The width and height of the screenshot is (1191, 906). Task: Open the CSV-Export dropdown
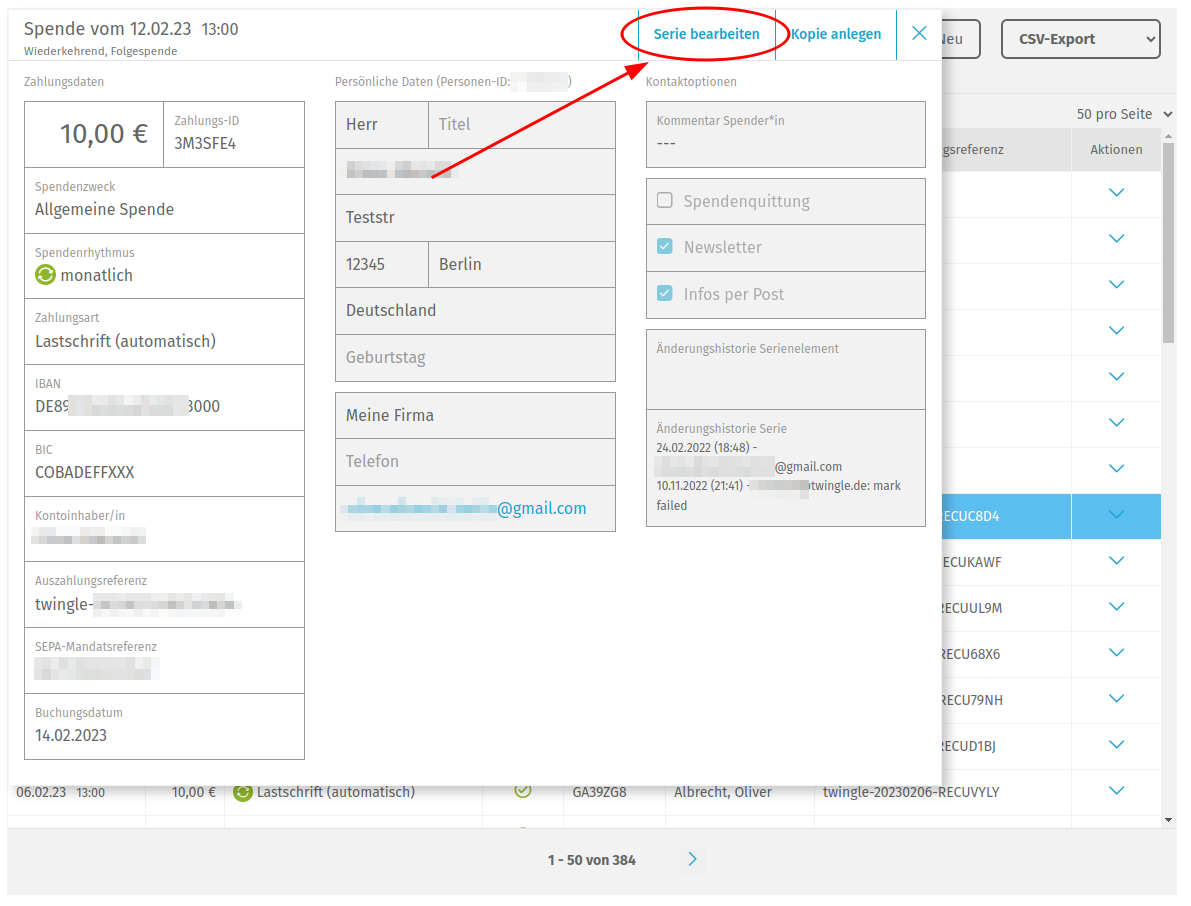(x=1080, y=39)
